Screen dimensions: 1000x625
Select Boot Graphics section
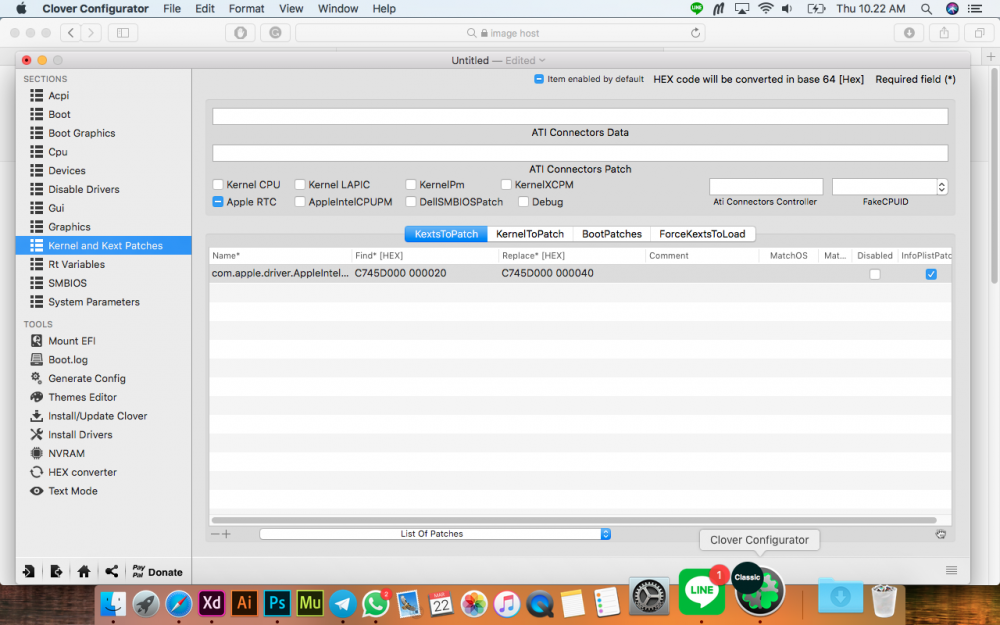click(82, 133)
